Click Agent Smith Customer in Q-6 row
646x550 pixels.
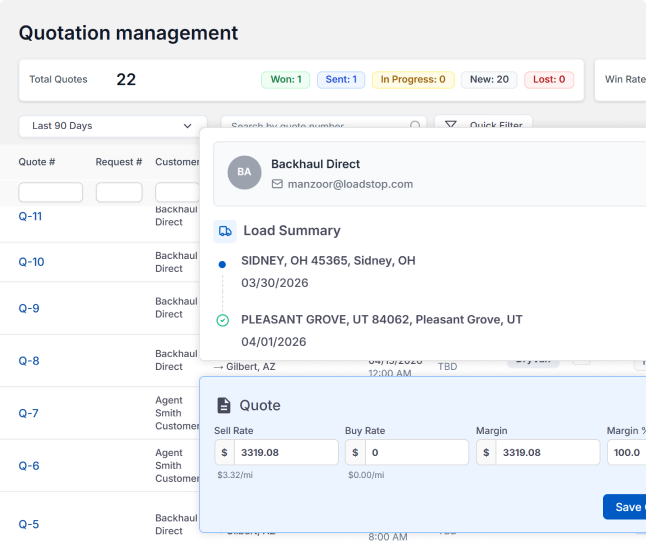click(x=177, y=466)
